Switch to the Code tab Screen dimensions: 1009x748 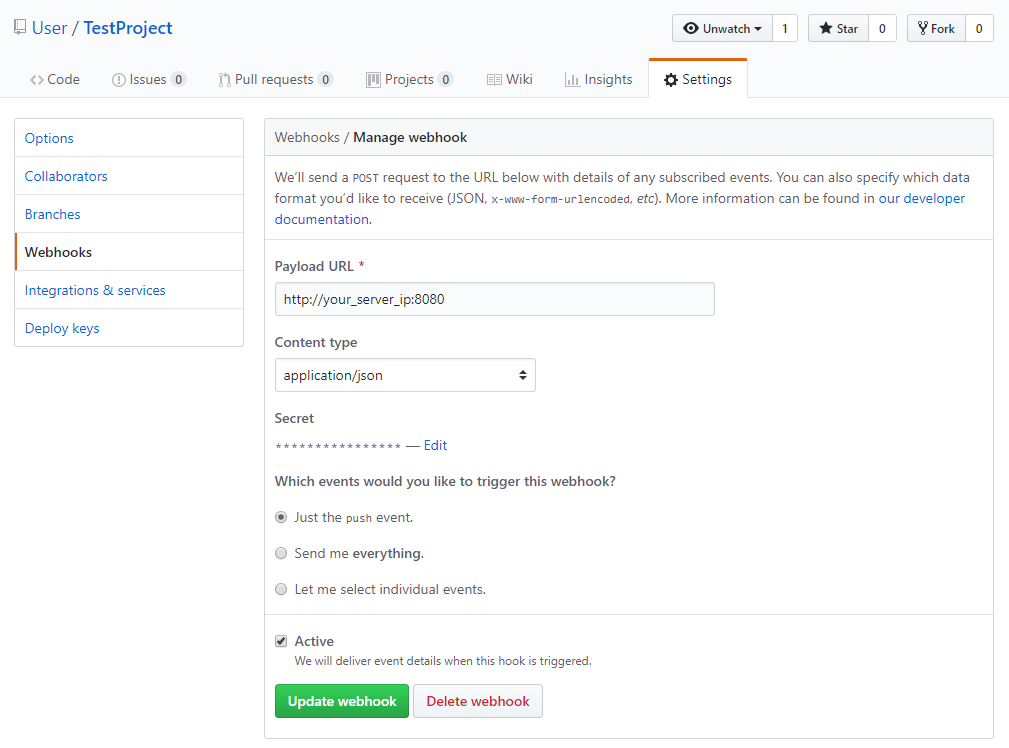point(55,79)
